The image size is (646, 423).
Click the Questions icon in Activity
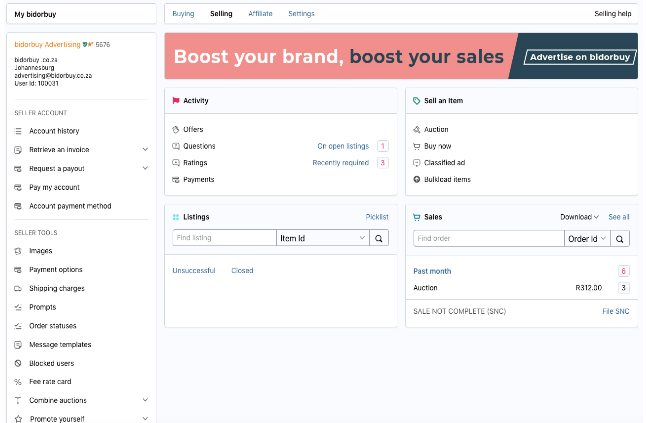(x=176, y=146)
